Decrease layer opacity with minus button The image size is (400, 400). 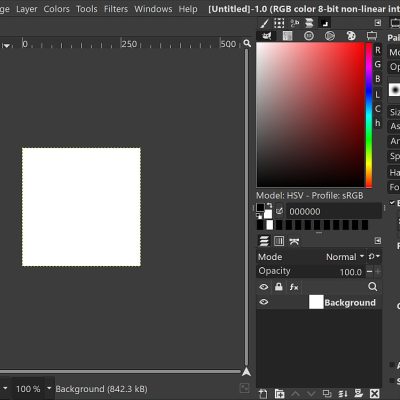369,272
